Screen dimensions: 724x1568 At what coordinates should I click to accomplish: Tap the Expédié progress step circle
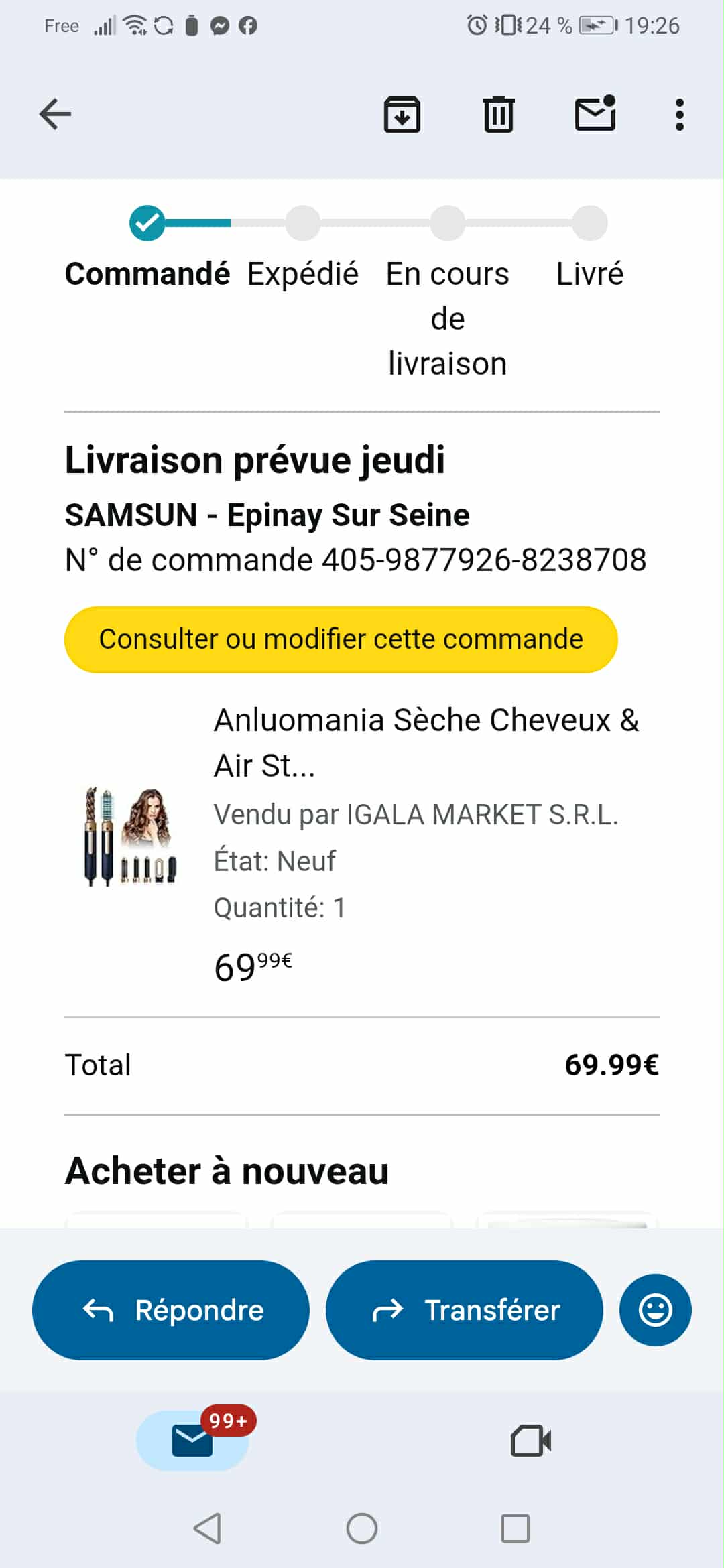click(x=303, y=223)
